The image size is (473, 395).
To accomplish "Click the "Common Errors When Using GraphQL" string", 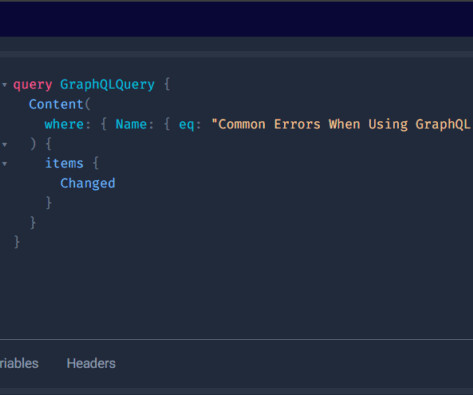I will (x=342, y=124).
